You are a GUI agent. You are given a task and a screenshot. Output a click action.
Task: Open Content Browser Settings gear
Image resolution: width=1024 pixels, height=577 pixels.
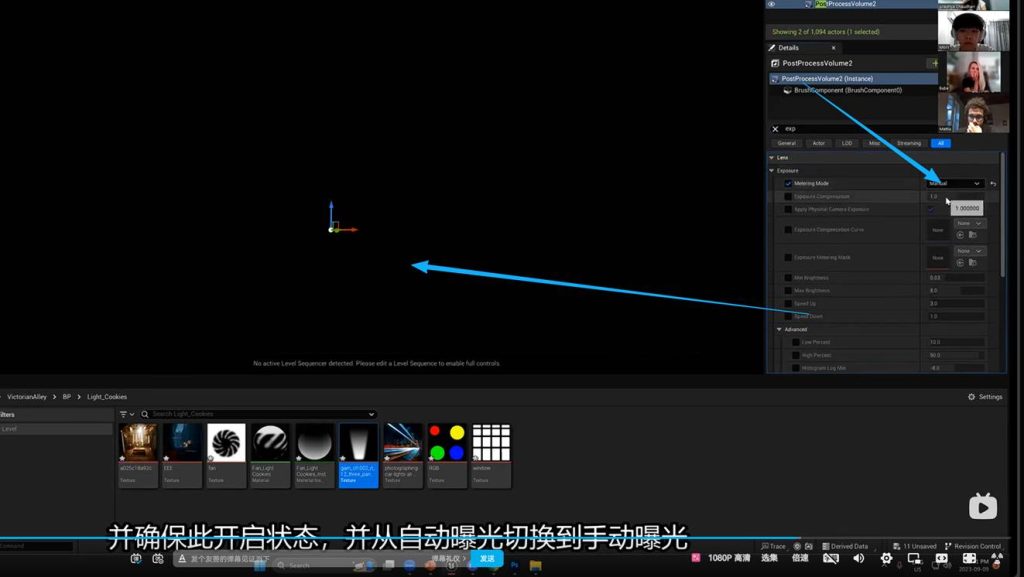pyautogui.click(x=984, y=397)
